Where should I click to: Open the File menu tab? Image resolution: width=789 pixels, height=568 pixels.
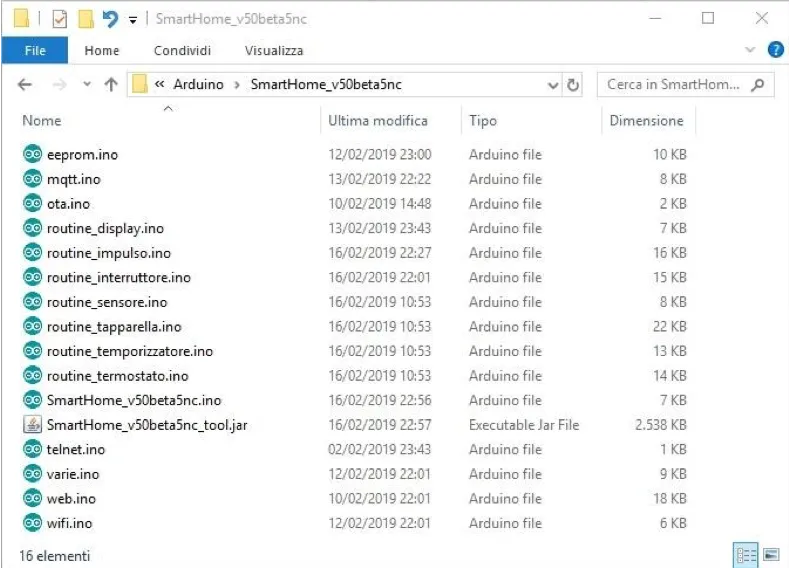pyautogui.click(x=35, y=50)
